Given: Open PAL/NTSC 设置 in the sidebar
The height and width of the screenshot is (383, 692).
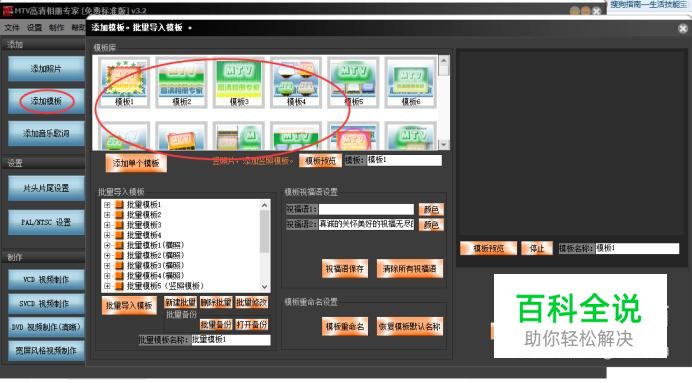Looking at the screenshot, I should point(46,222).
